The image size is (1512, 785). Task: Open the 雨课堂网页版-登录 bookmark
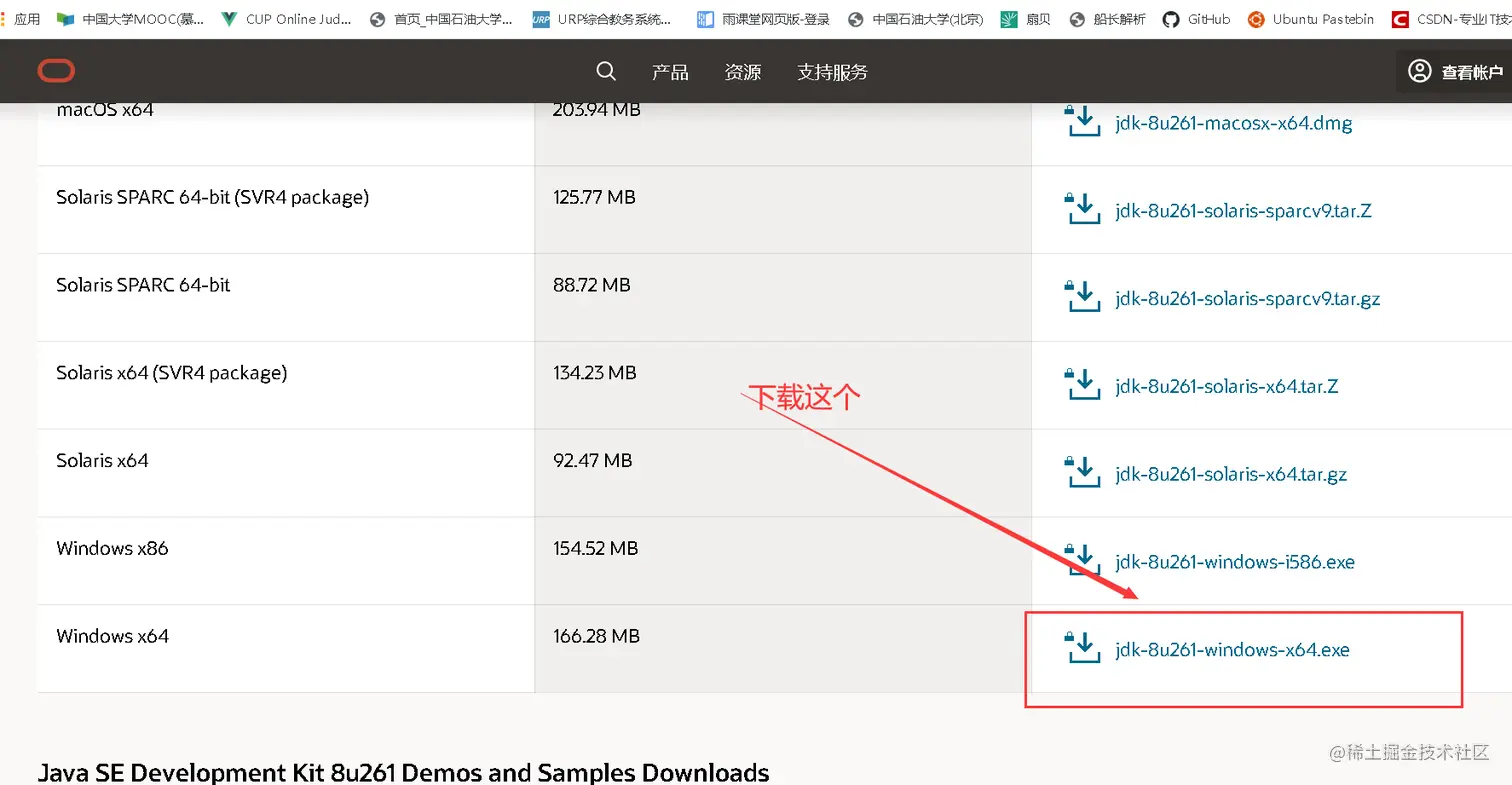pyautogui.click(x=763, y=19)
